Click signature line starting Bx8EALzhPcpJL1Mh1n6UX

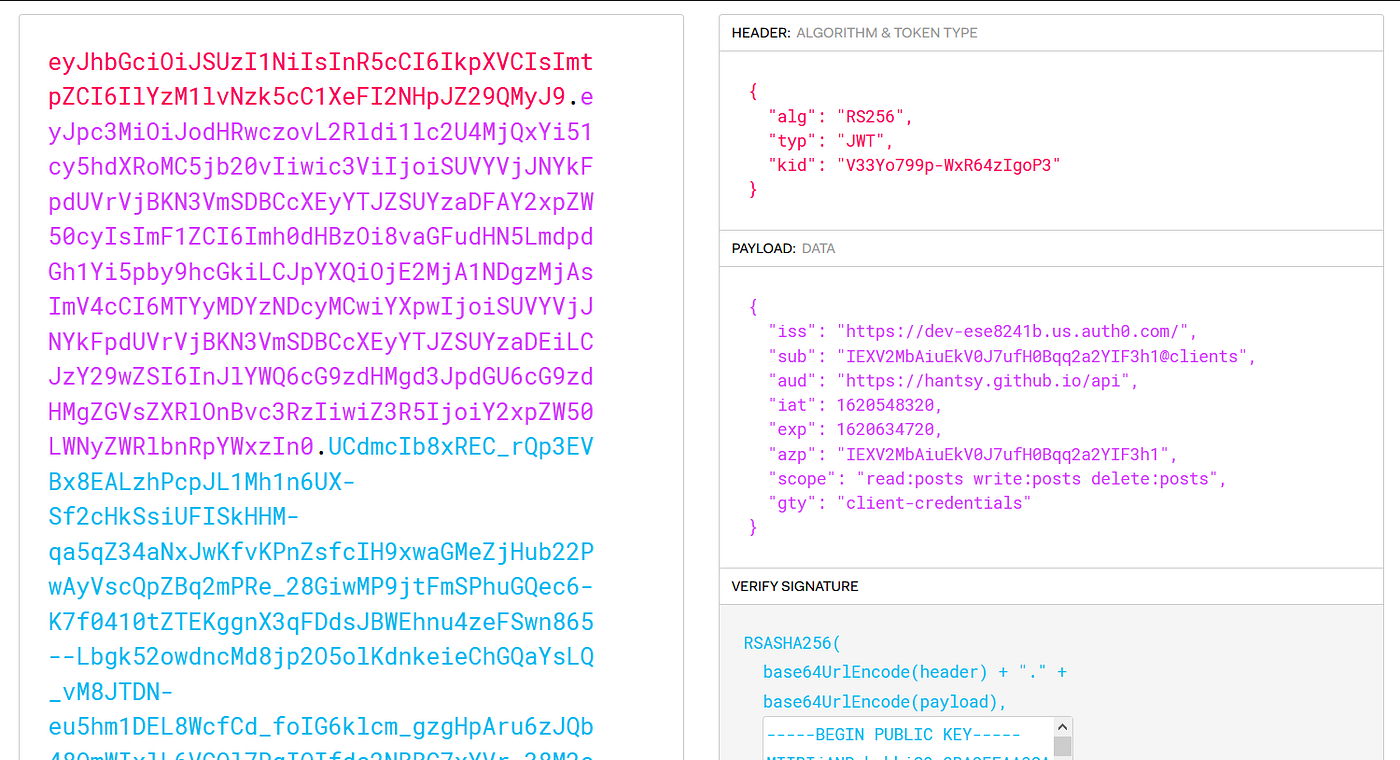point(202,482)
